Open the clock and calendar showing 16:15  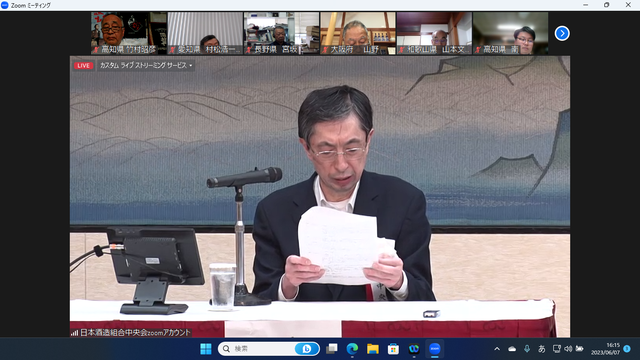(x=605, y=349)
